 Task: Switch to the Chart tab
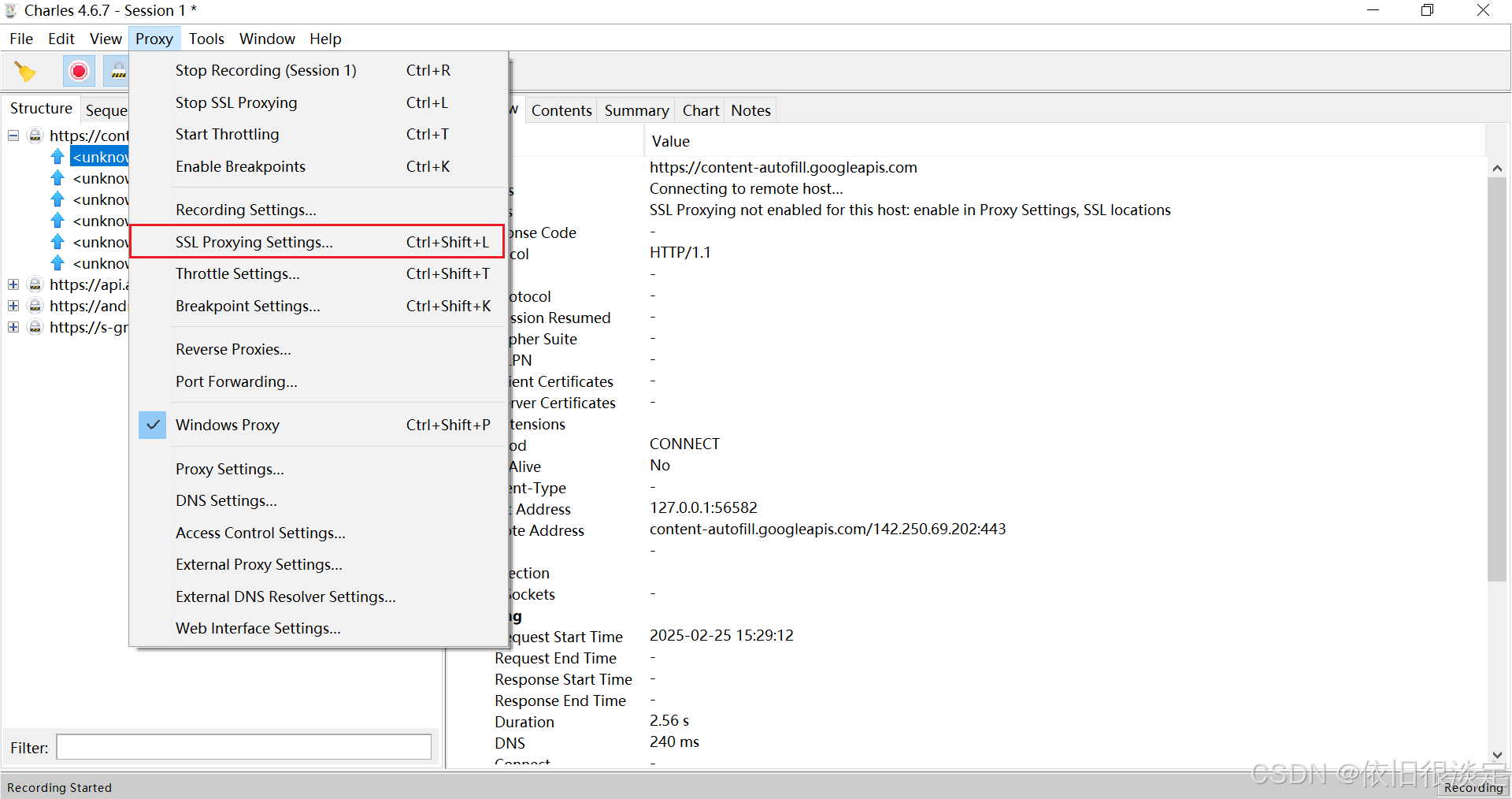tap(701, 110)
